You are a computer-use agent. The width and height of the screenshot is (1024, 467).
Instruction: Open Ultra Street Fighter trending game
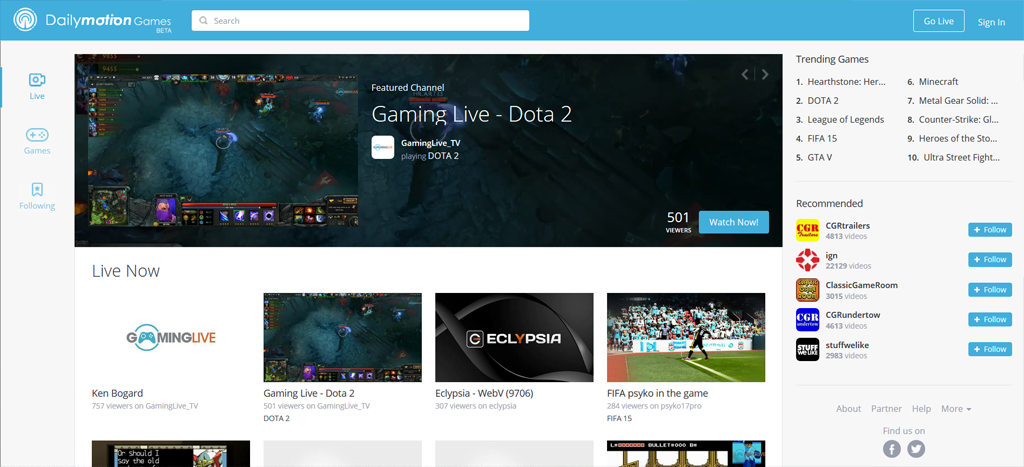[x=962, y=157]
